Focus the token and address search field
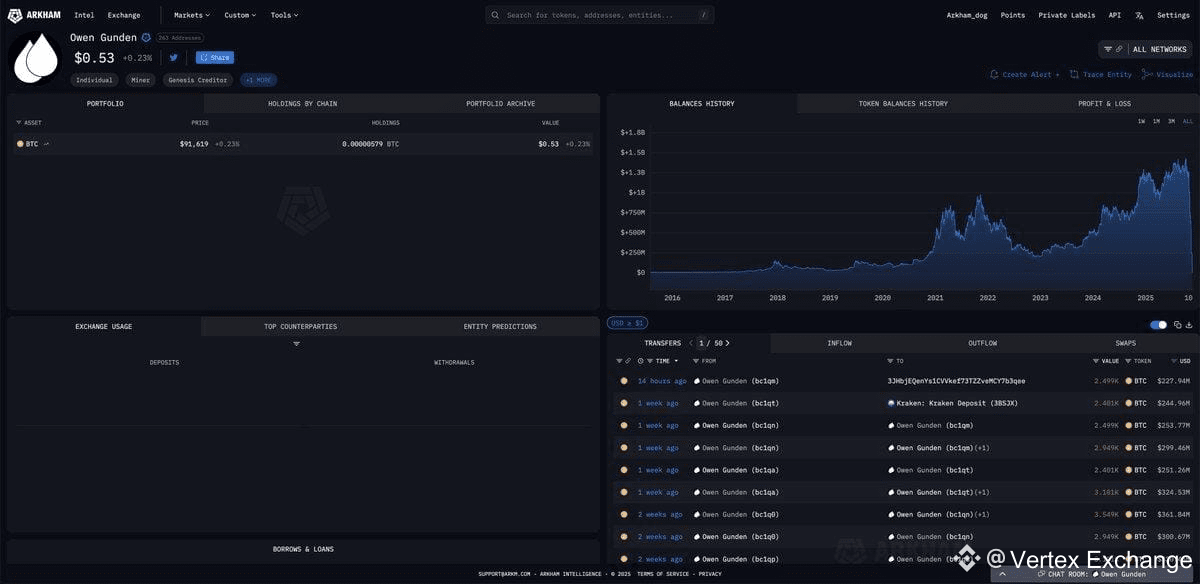 [599, 15]
